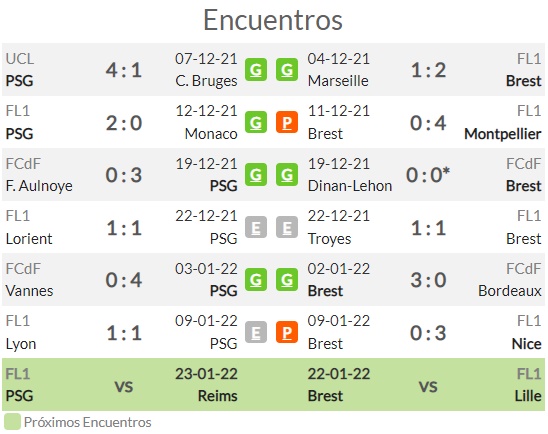Select the Montpellier team name
Screen dimensions: 548x434
(x=503, y=134)
